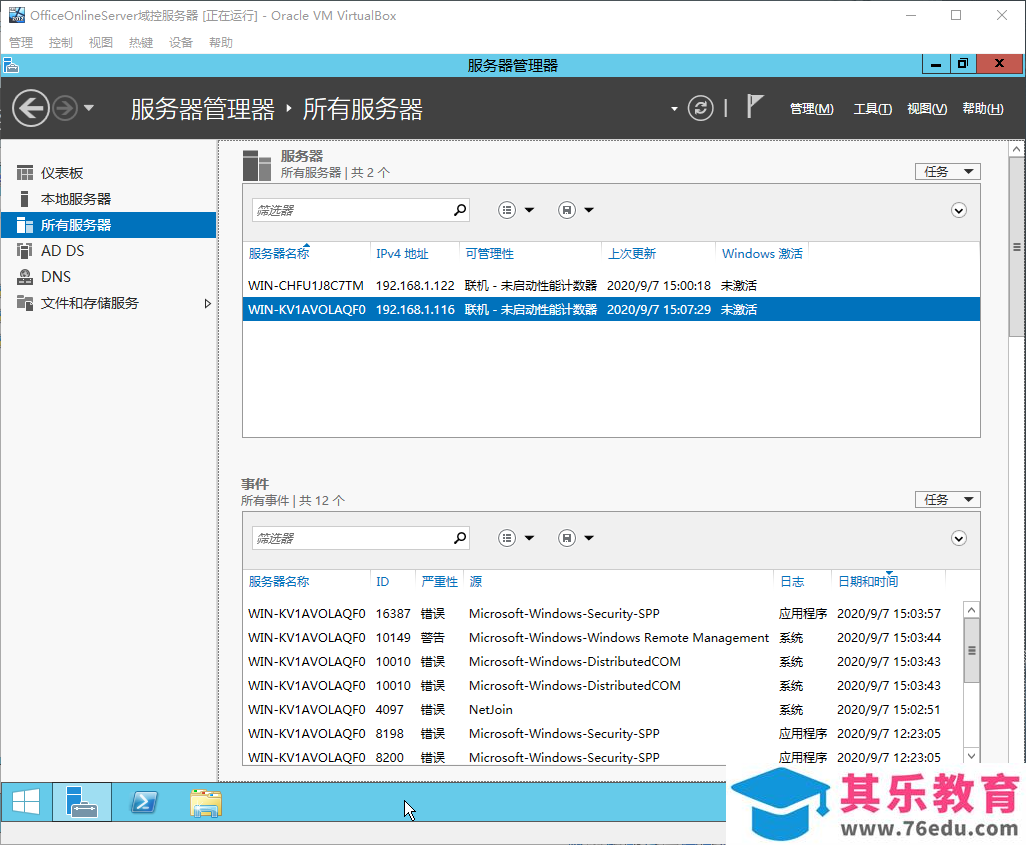Image resolution: width=1026 pixels, height=845 pixels.
Task: Click servers filter criteria list icon
Action: point(507,210)
